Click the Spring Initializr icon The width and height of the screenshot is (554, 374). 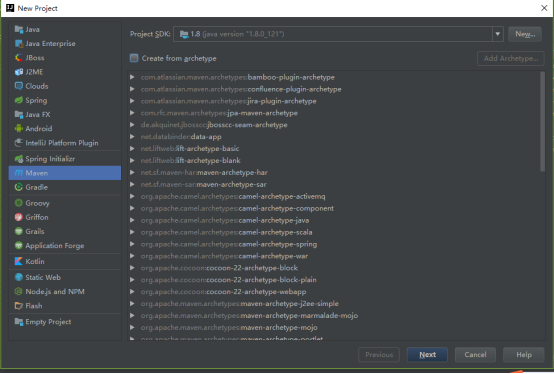click(x=19, y=159)
